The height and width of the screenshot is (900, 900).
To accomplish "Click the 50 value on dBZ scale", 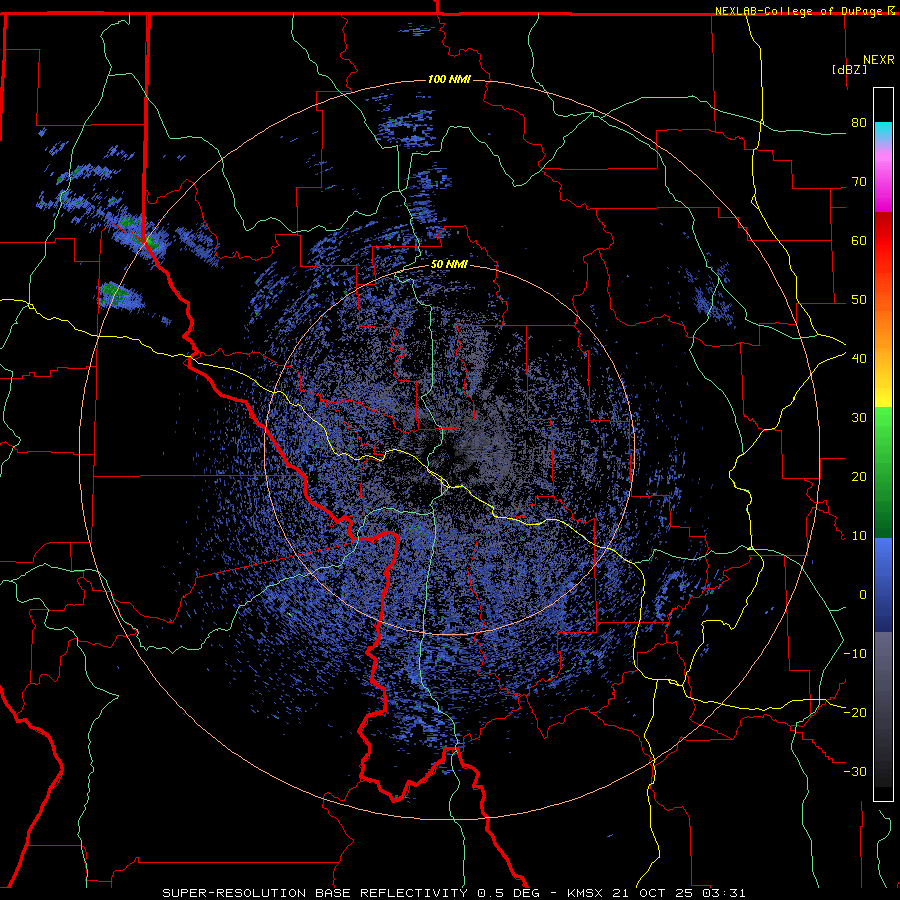I will pyautogui.click(x=859, y=300).
